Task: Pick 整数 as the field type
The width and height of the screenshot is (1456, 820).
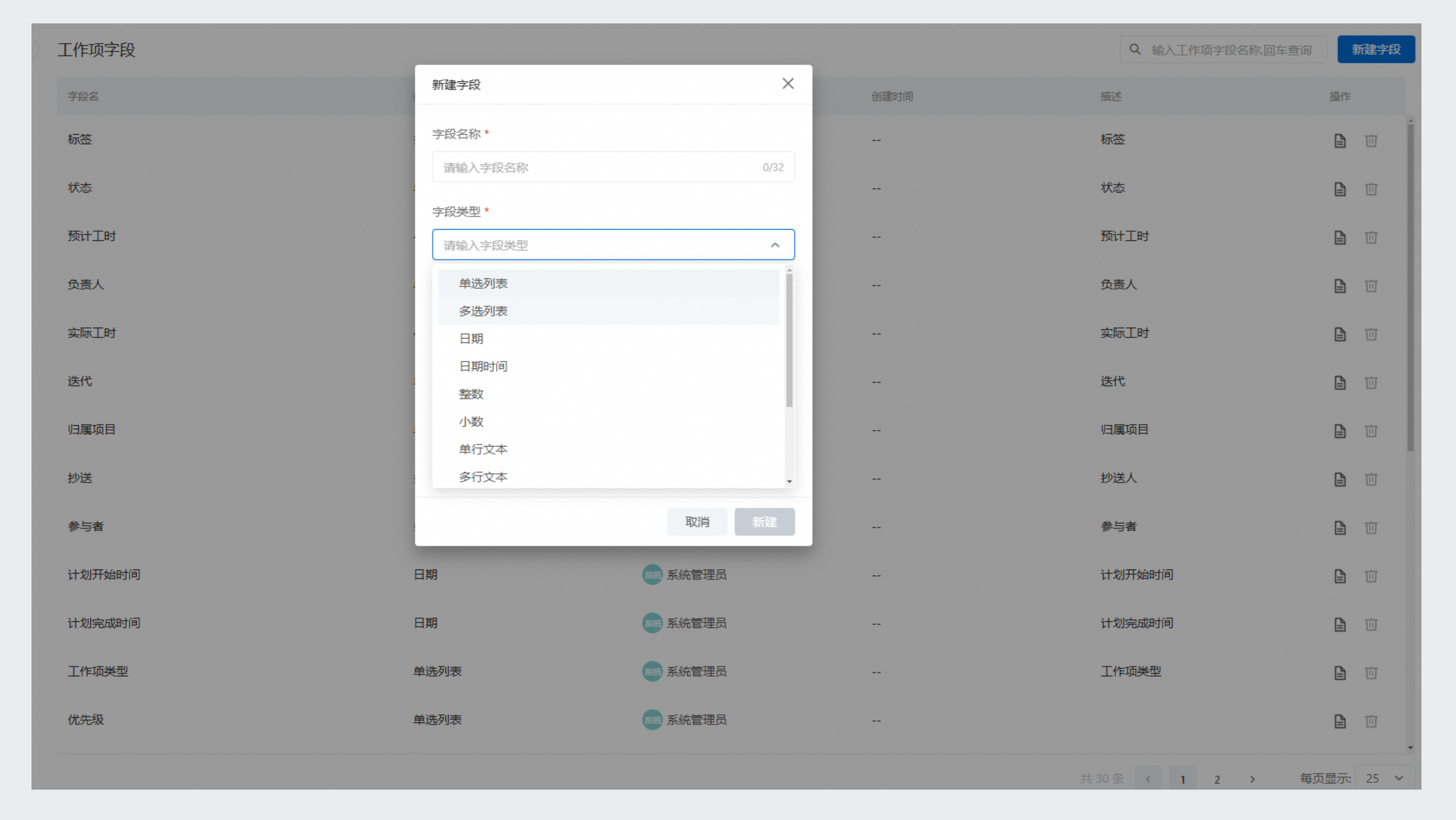Action: [x=609, y=394]
